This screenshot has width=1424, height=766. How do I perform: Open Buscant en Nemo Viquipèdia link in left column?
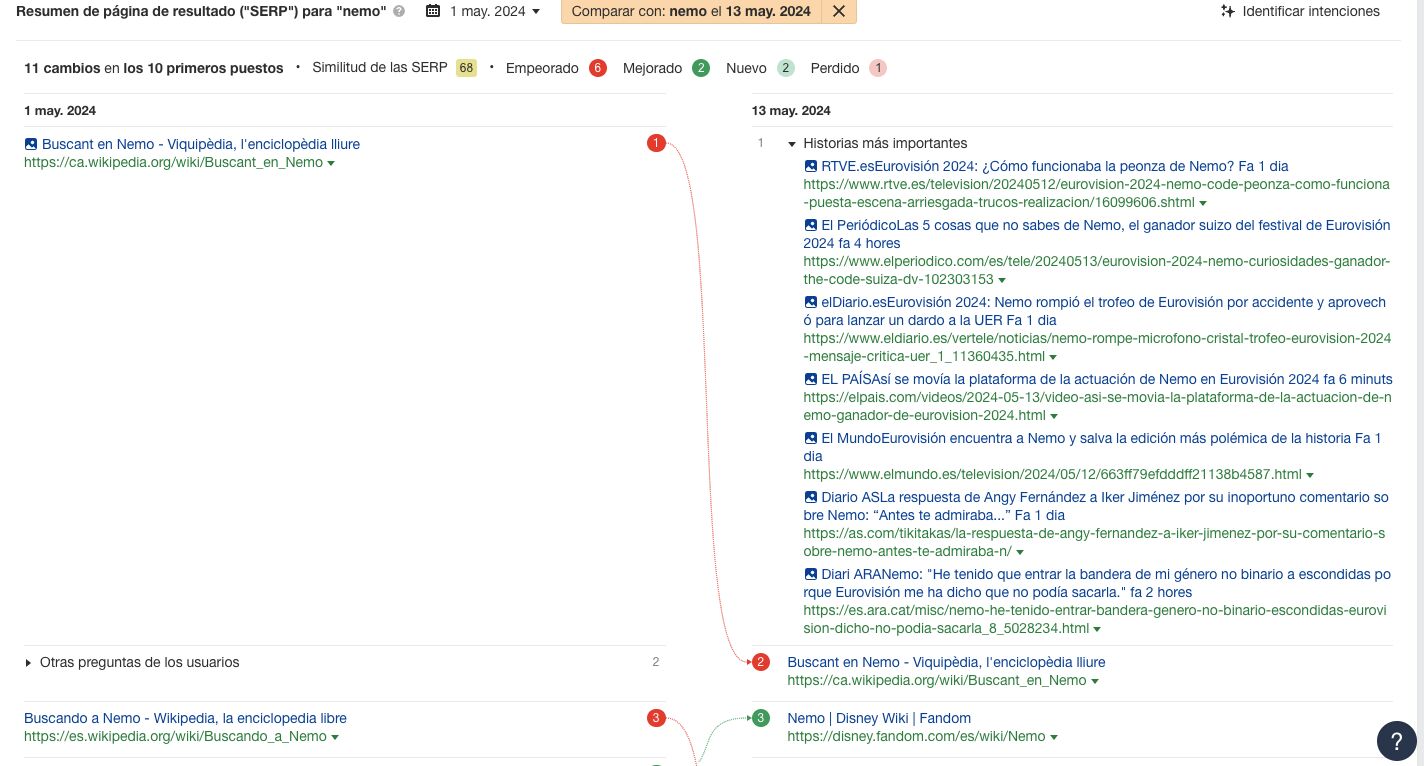click(201, 144)
